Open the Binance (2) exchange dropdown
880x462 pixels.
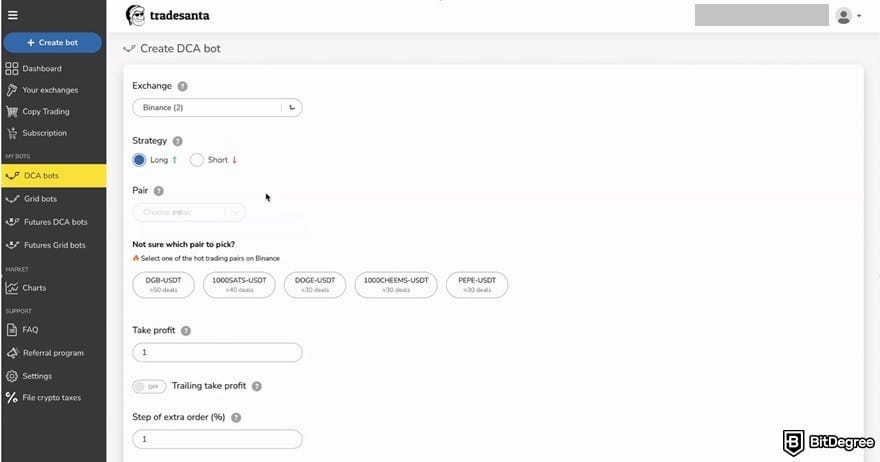click(x=217, y=107)
